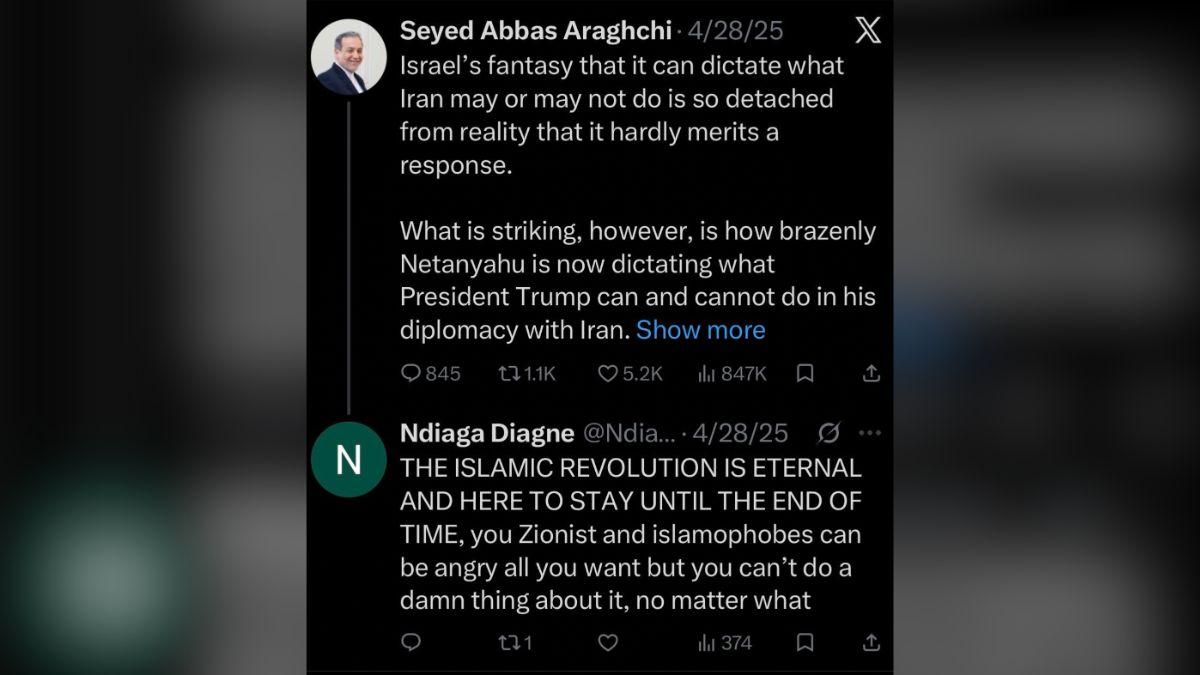Open the three-dot more options menu

coord(868,432)
